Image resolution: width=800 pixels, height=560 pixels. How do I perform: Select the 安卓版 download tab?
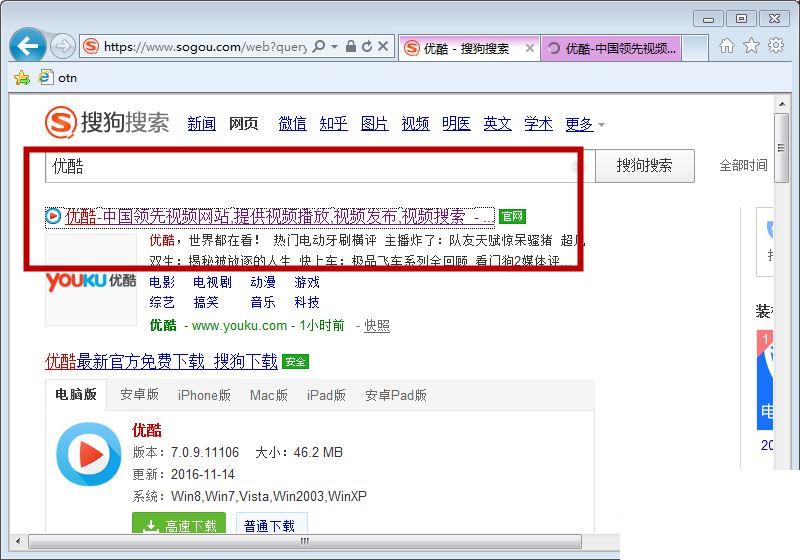click(x=139, y=395)
